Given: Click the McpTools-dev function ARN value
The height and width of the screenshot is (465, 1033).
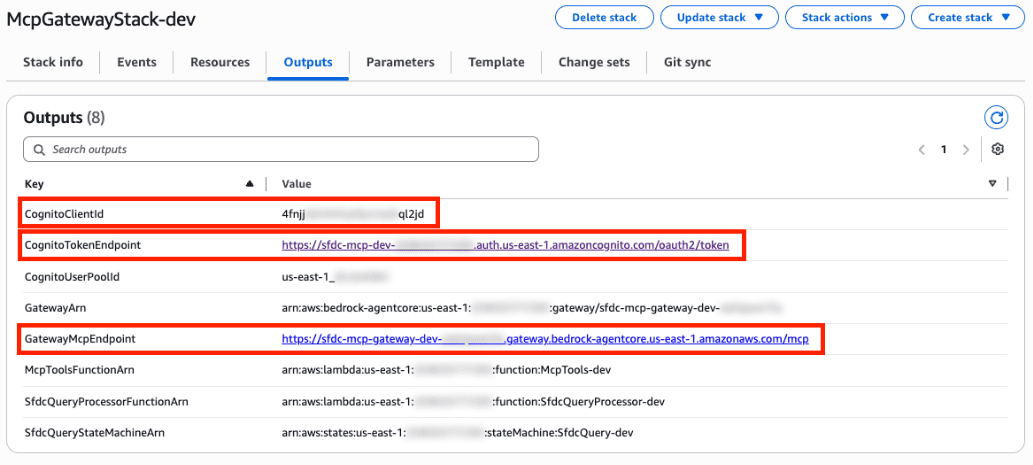Looking at the screenshot, I should tap(447, 370).
